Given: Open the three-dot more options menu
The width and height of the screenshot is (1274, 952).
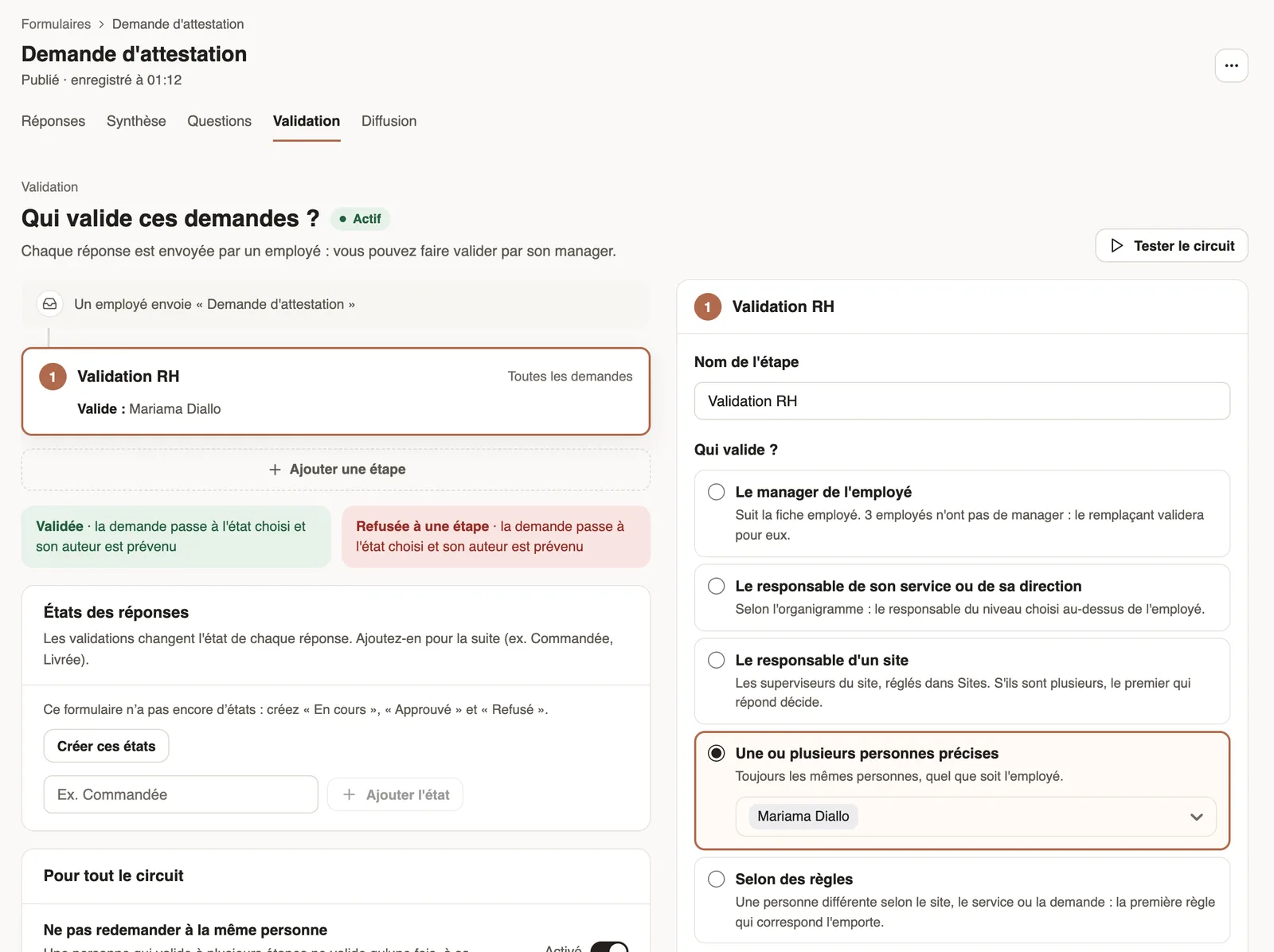Looking at the screenshot, I should [1231, 65].
